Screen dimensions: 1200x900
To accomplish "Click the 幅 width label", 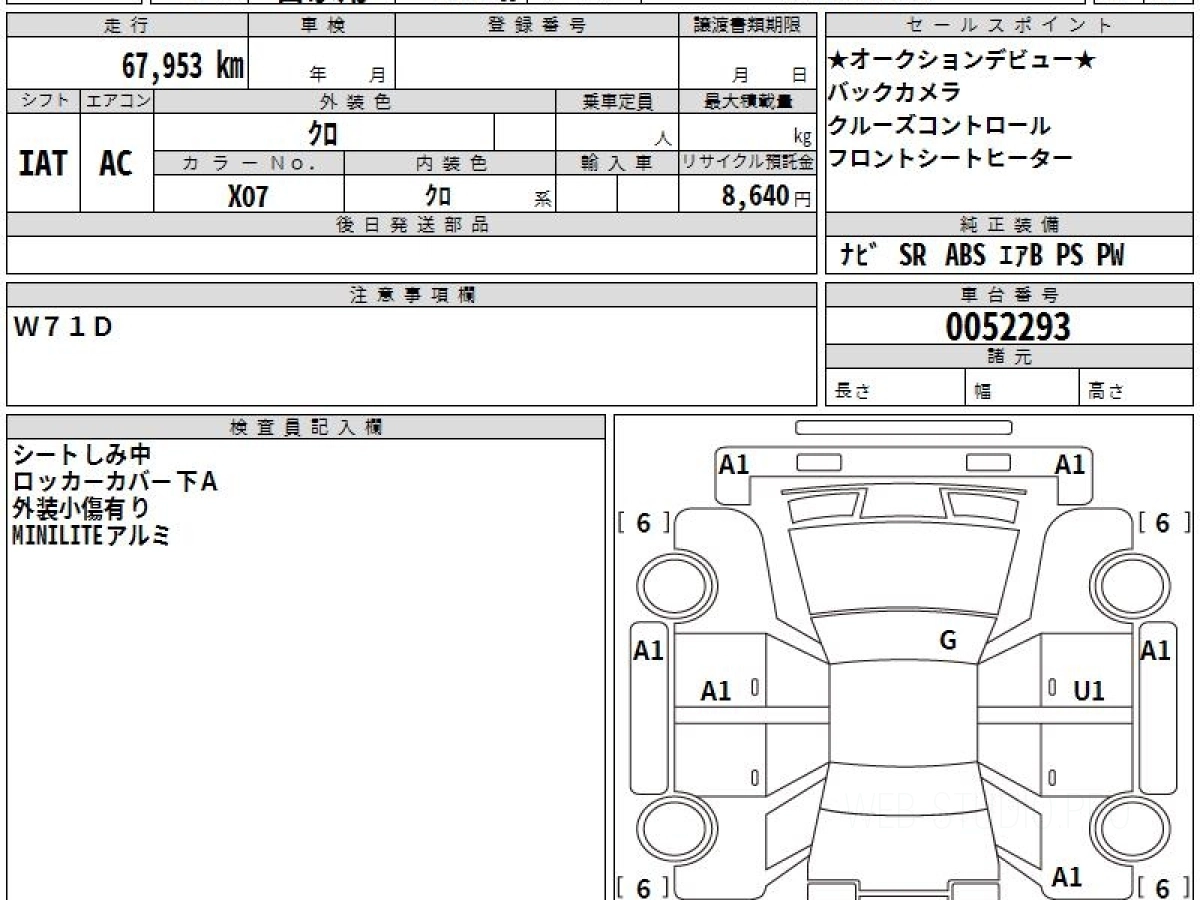I will [x=982, y=392].
